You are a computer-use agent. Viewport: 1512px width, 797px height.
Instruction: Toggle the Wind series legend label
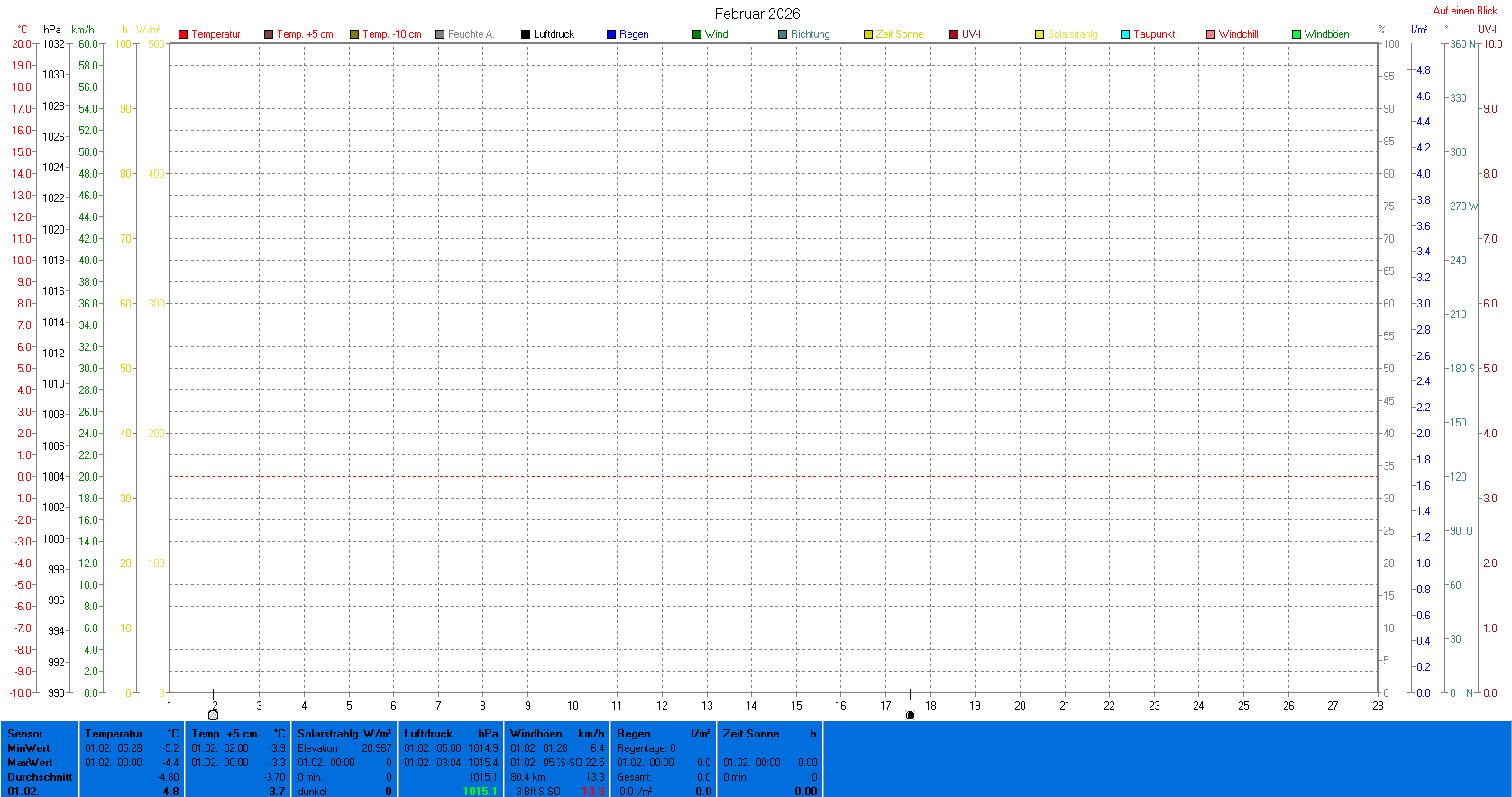click(x=716, y=34)
